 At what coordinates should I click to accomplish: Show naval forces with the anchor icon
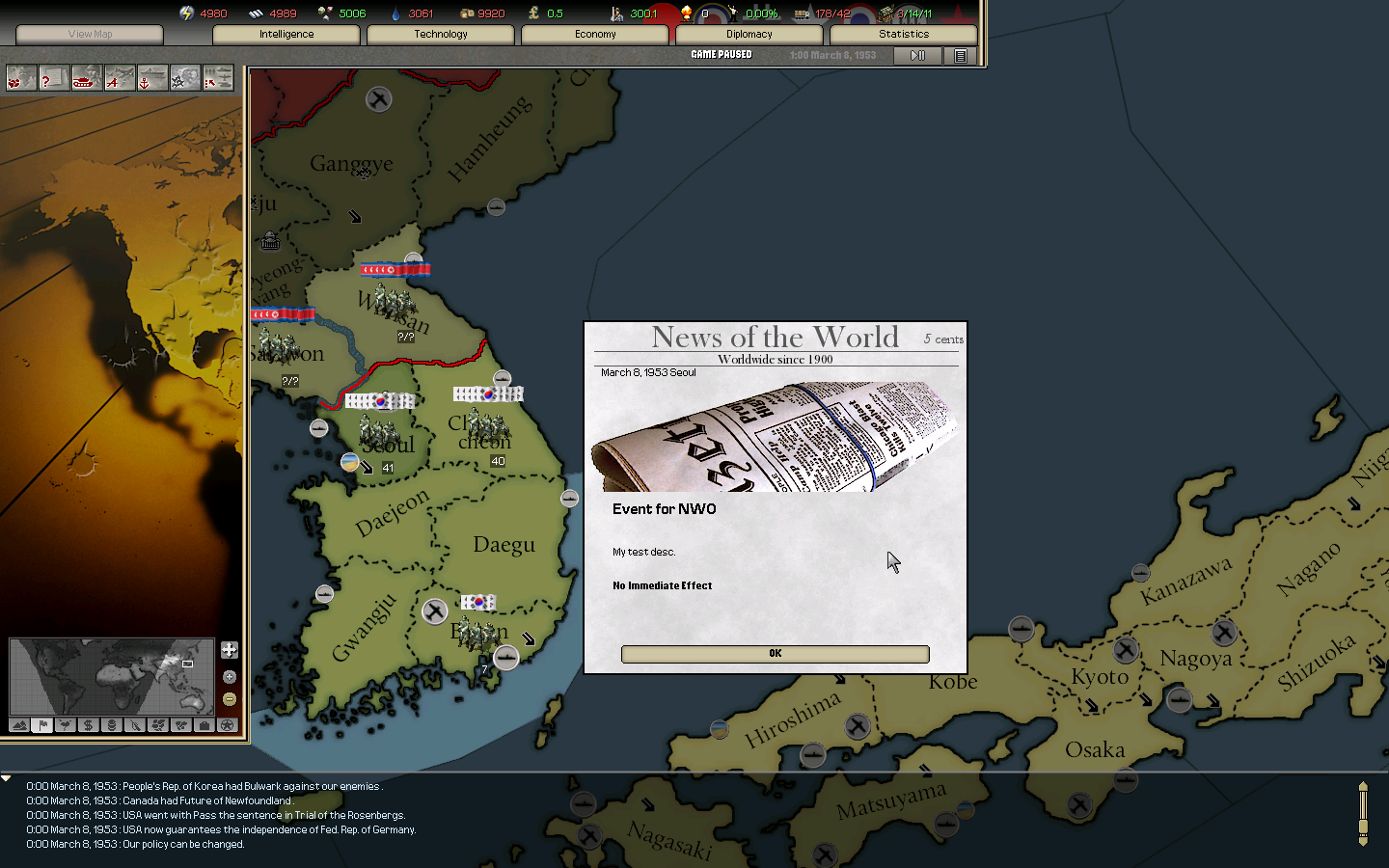pyautogui.click(x=152, y=78)
